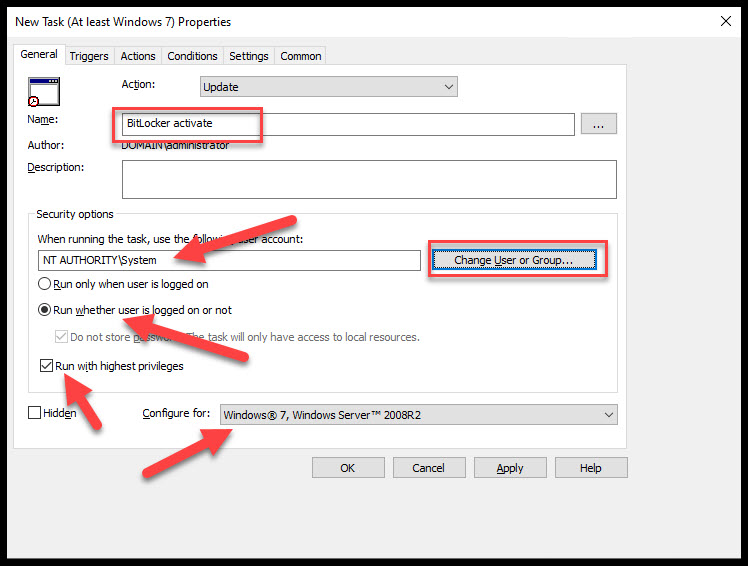Expand the Action dropdown showing Update
Screen dimensions: 748x566
coord(329,87)
